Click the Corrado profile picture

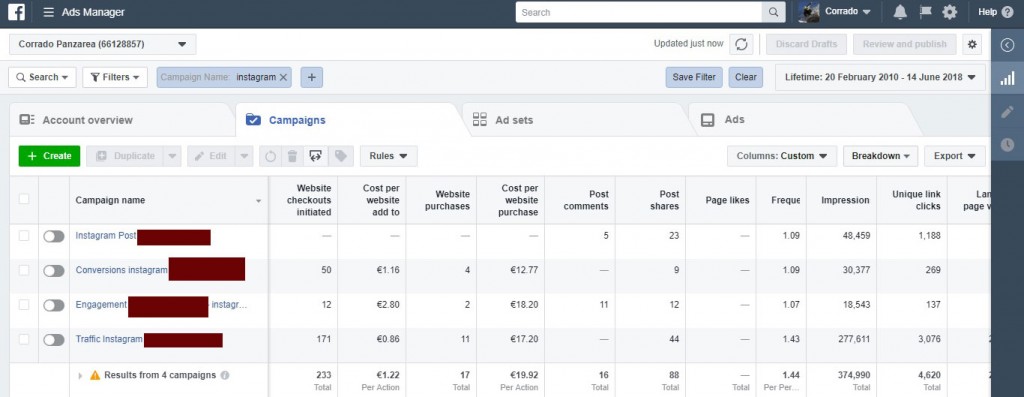(808, 12)
